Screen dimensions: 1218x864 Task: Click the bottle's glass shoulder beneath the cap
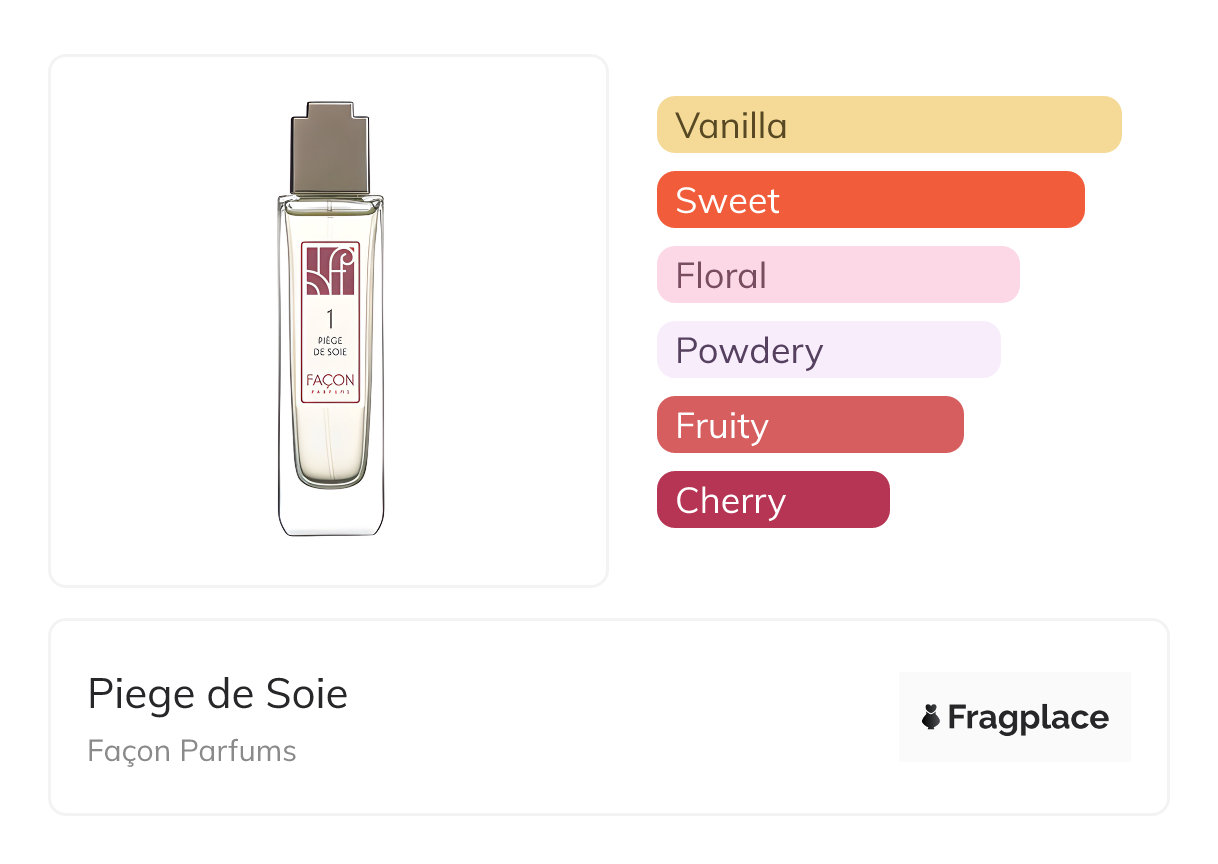pos(330,203)
